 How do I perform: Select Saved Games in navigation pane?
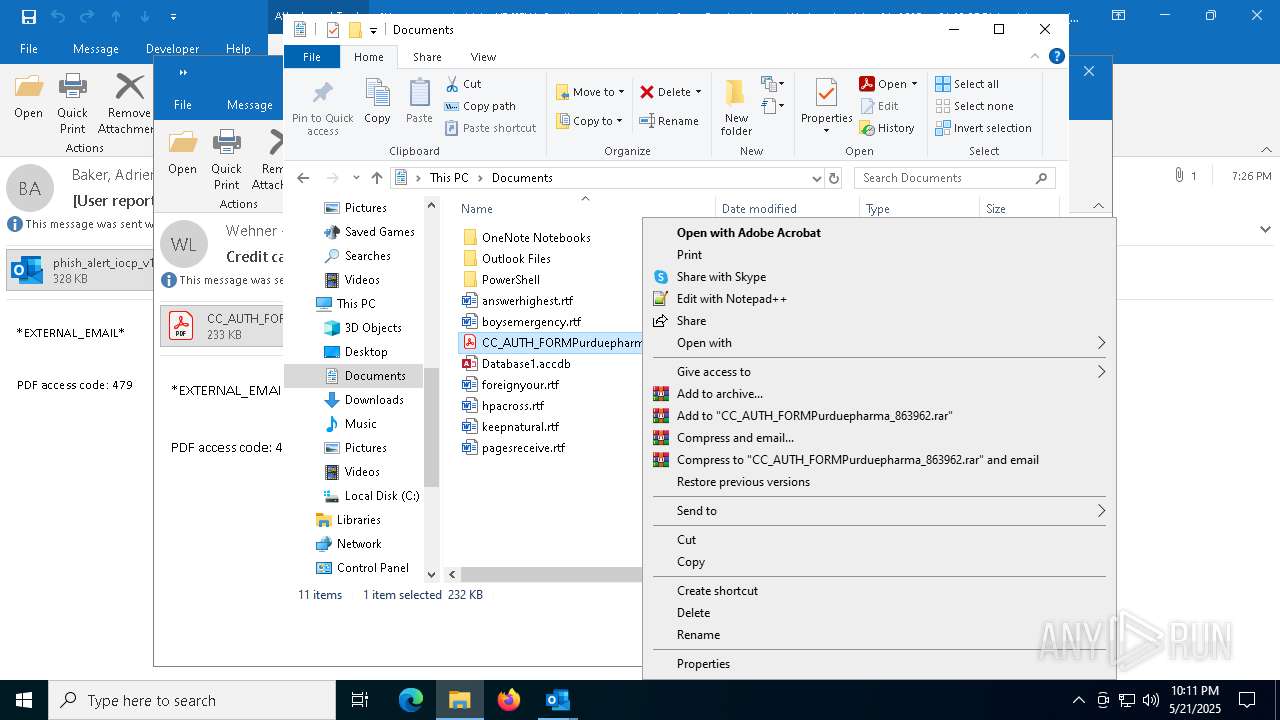(368, 232)
